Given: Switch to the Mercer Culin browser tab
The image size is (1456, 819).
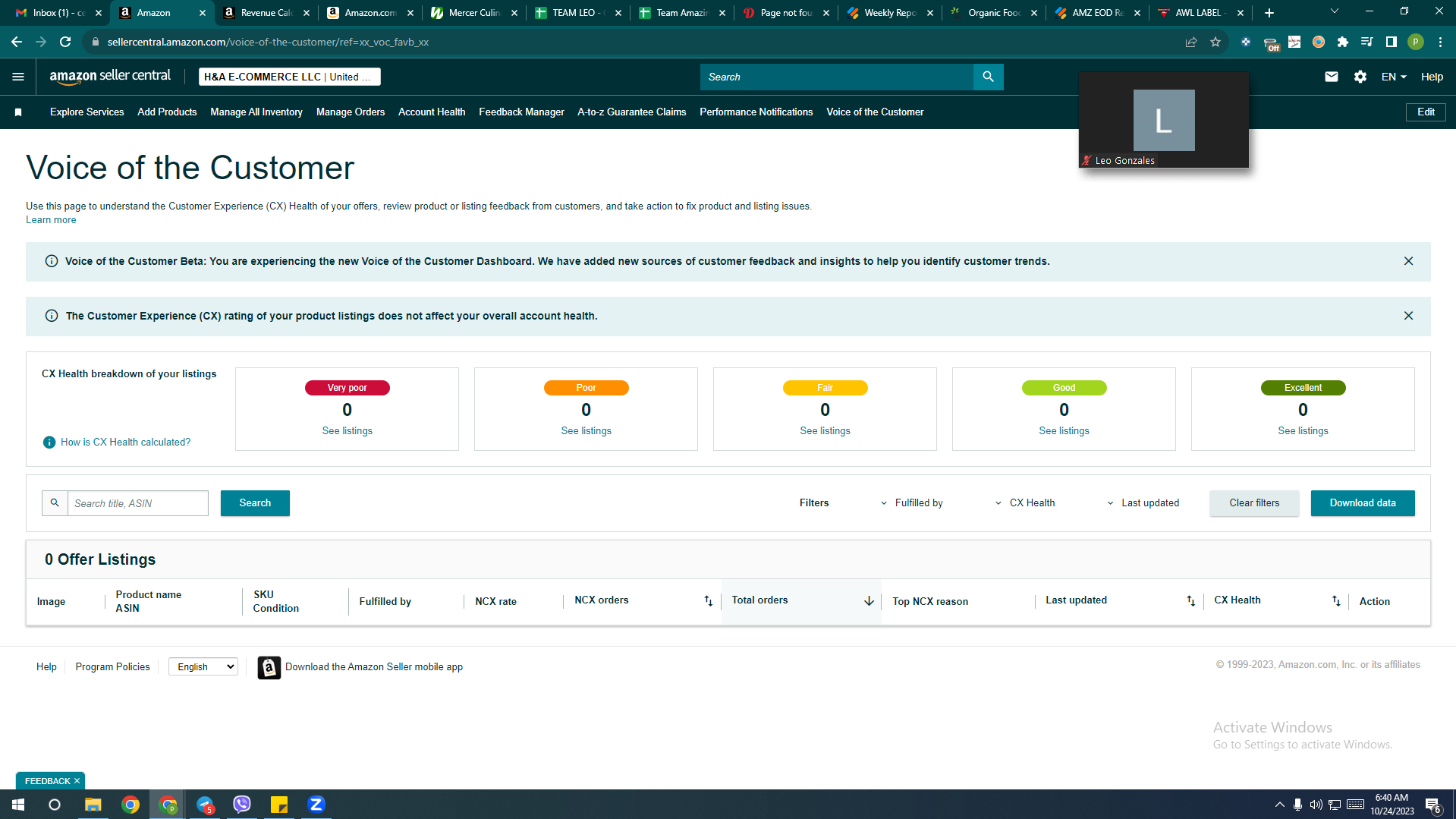Looking at the screenshot, I should pyautogui.click(x=473, y=13).
